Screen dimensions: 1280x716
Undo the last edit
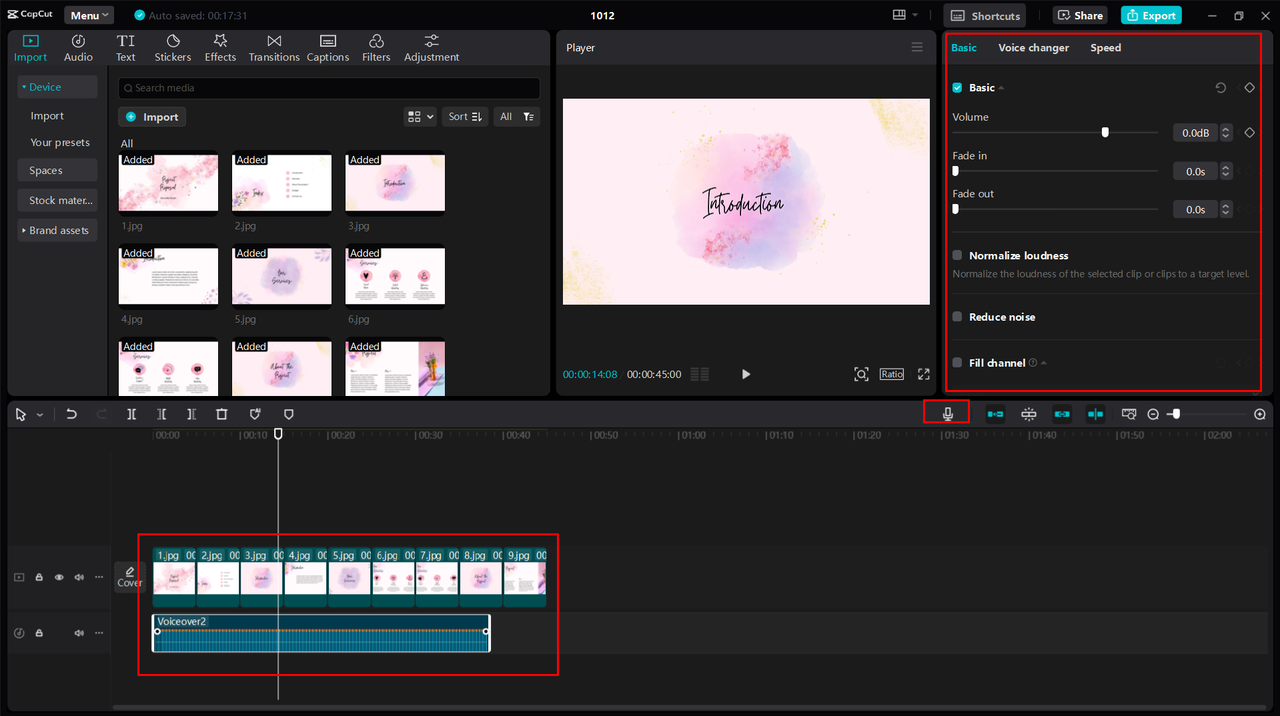click(x=71, y=414)
